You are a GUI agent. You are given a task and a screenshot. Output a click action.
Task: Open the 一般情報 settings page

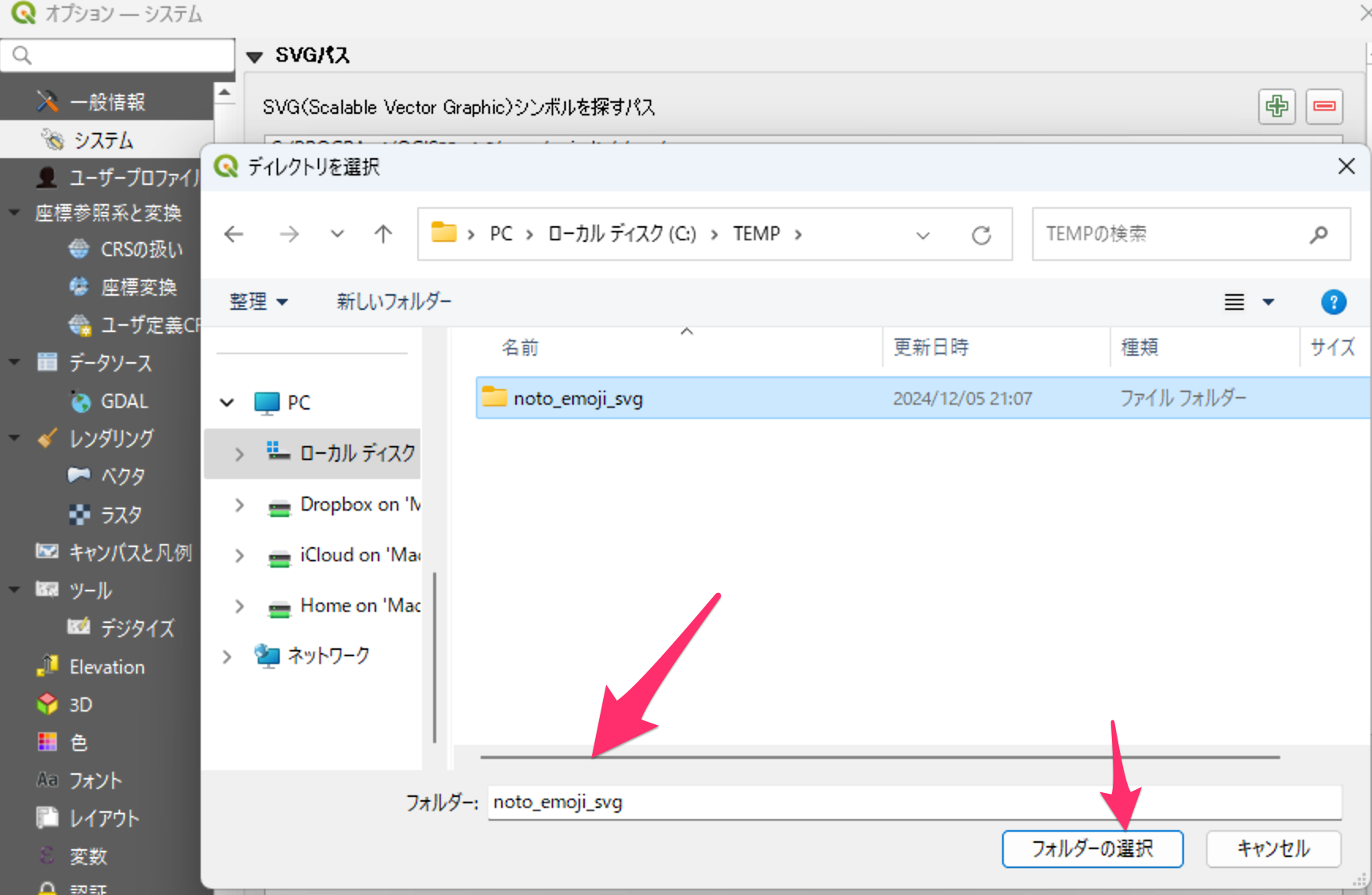(107, 102)
